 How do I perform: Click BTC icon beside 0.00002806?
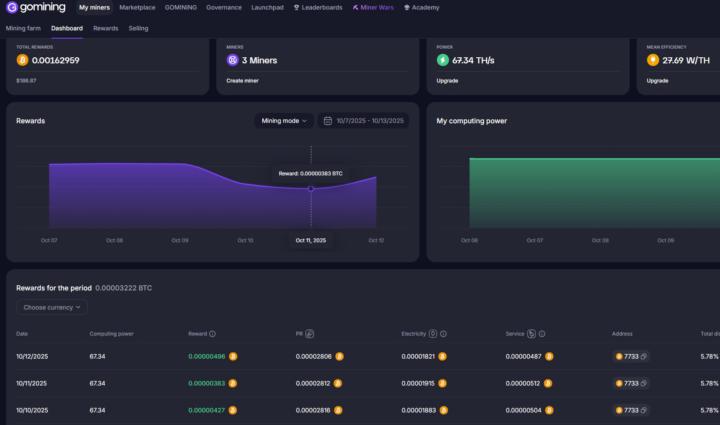tap(339, 357)
